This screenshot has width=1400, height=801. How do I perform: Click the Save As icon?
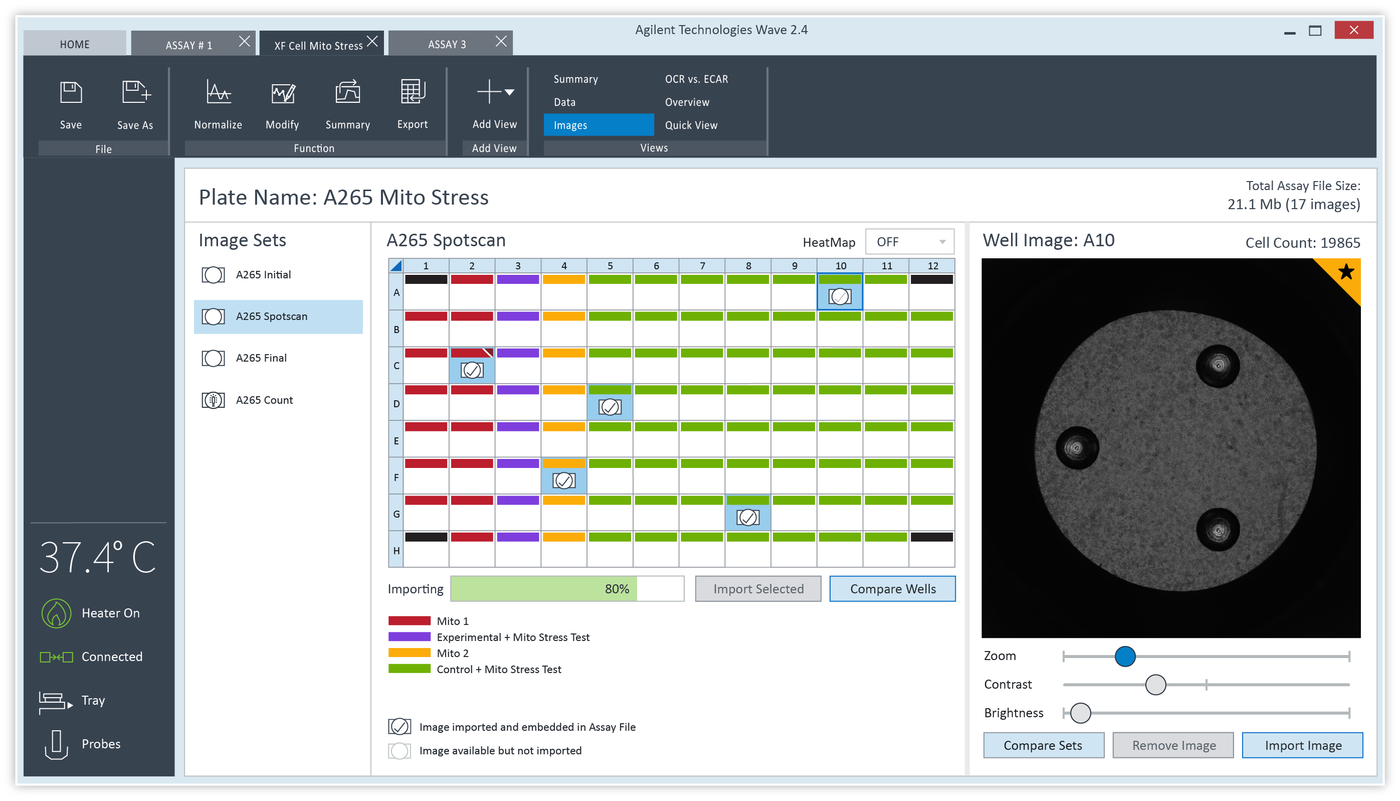click(135, 100)
